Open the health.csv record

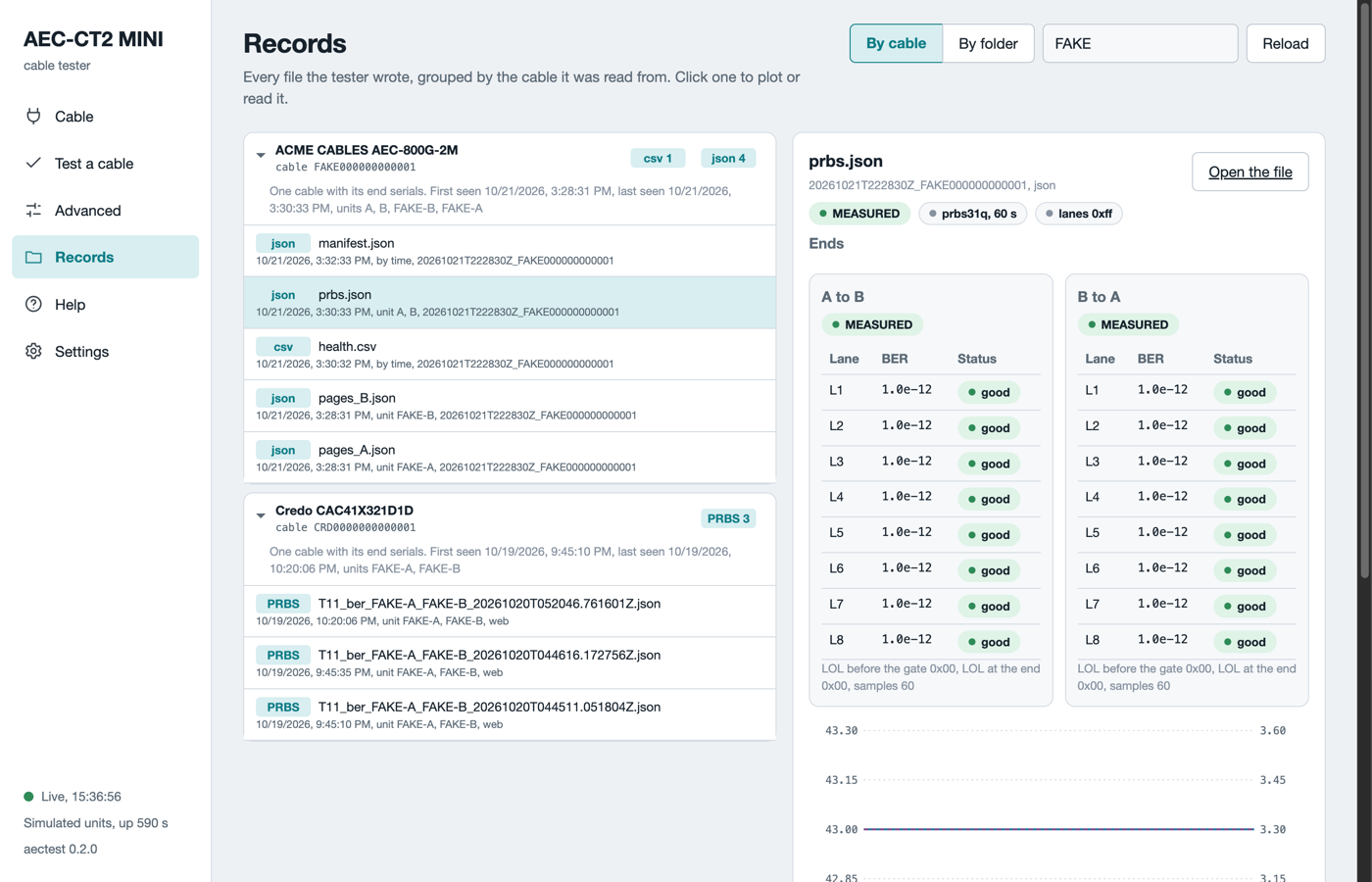tap(510, 354)
